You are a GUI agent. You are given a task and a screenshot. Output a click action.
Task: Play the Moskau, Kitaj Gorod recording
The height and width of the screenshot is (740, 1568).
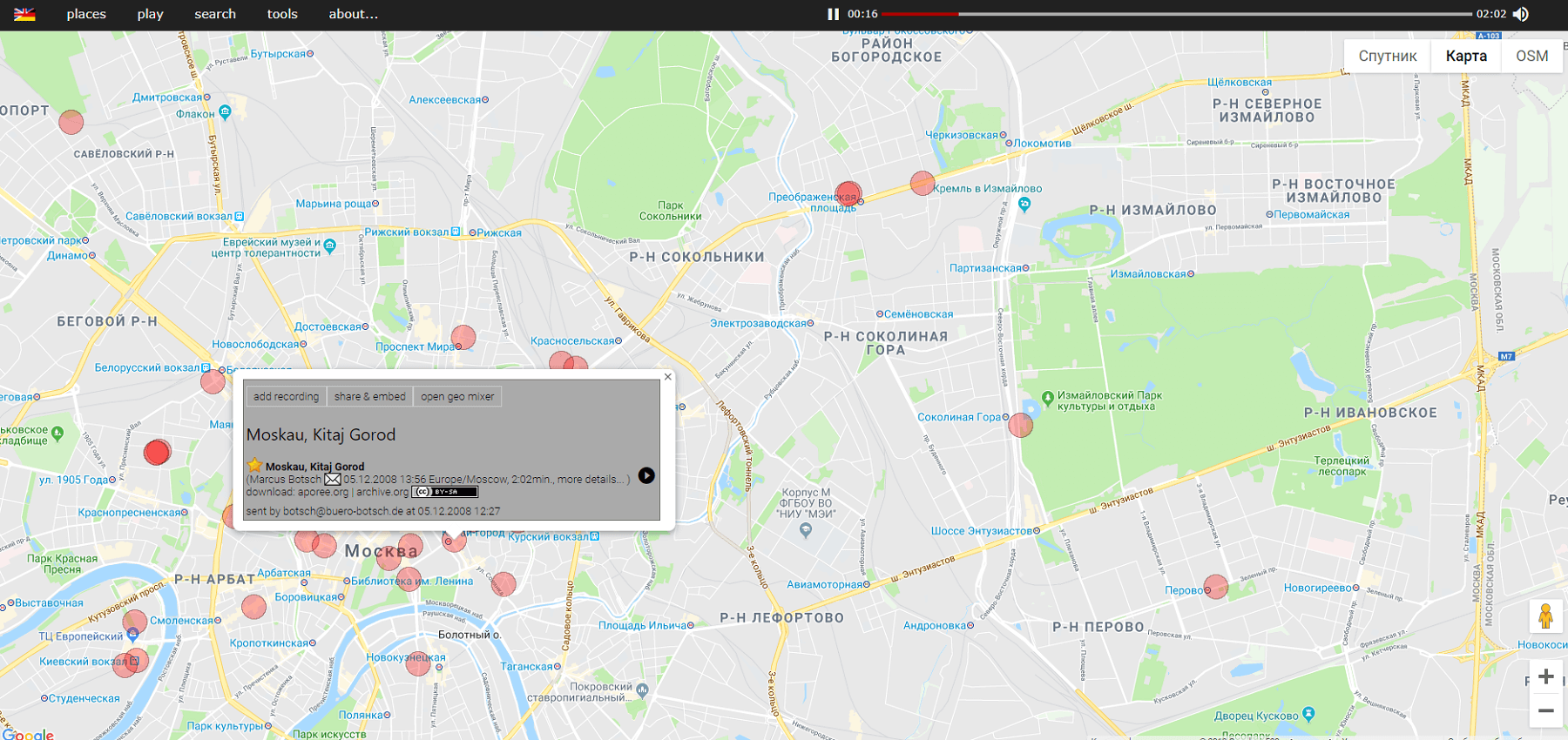click(x=646, y=475)
